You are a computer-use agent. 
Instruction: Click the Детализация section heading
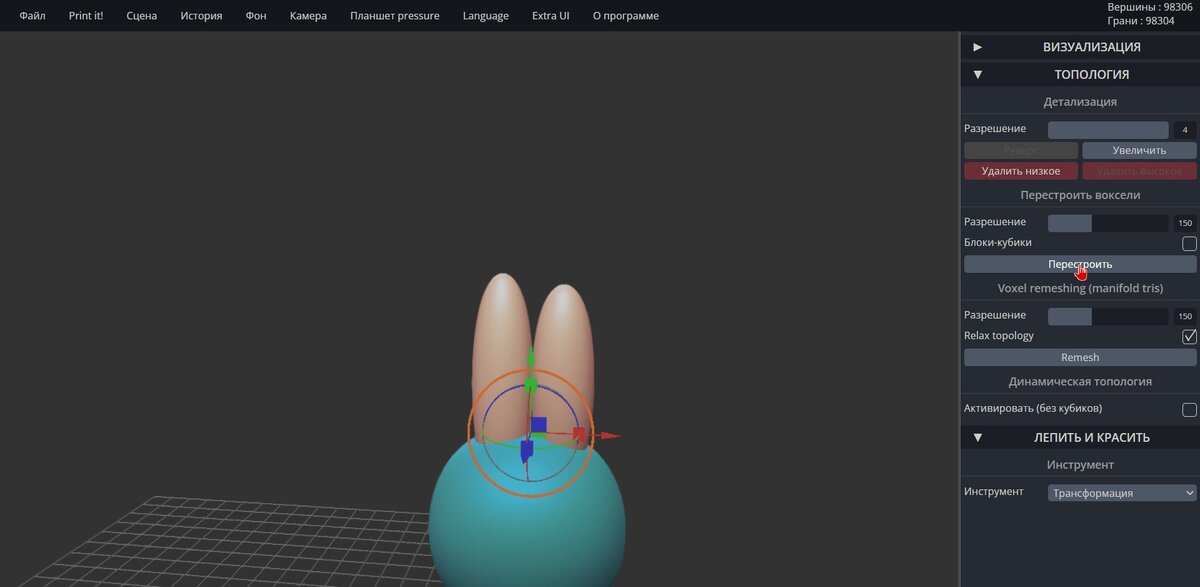pos(1080,102)
